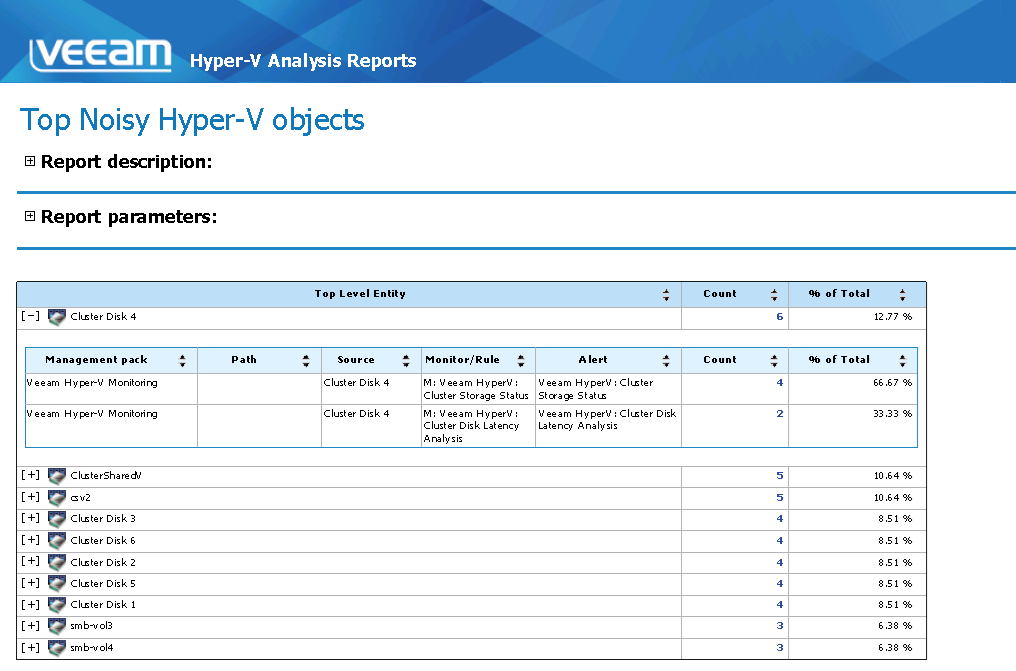Click the Cluster Disk 1 entity icon
Screen dimensions: 1016x671
tap(57, 606)
